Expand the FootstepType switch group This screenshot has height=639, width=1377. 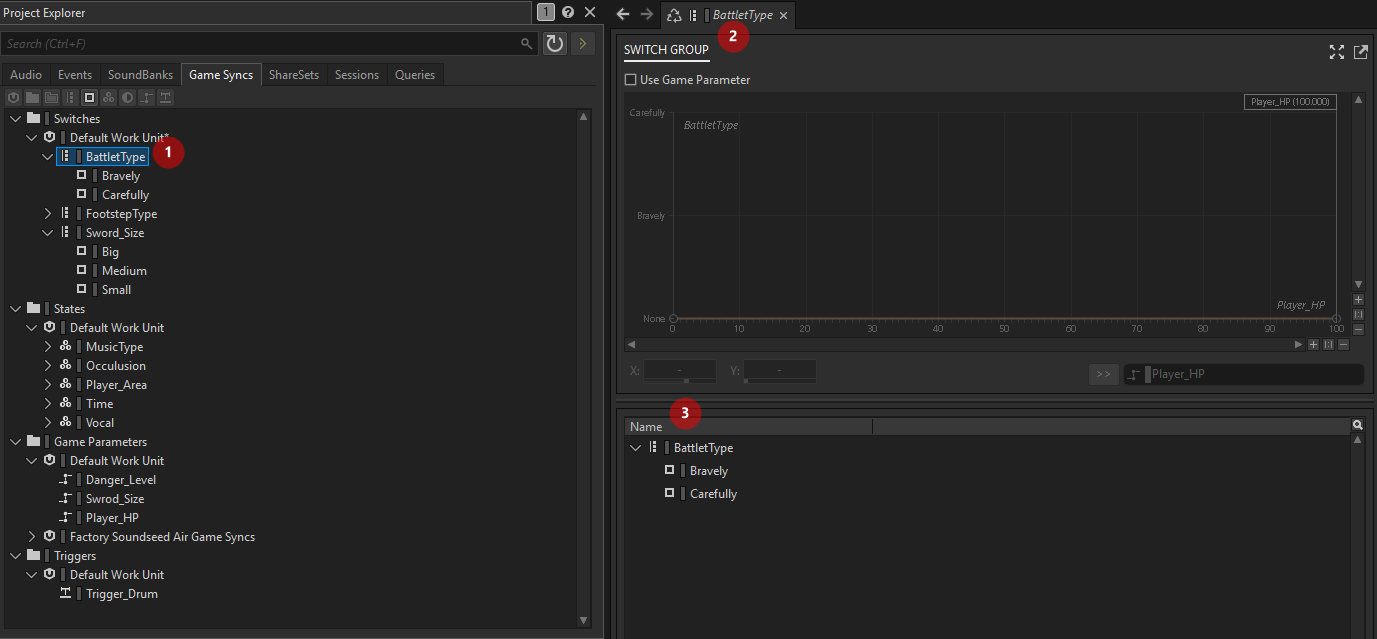[x=48, y=214]
